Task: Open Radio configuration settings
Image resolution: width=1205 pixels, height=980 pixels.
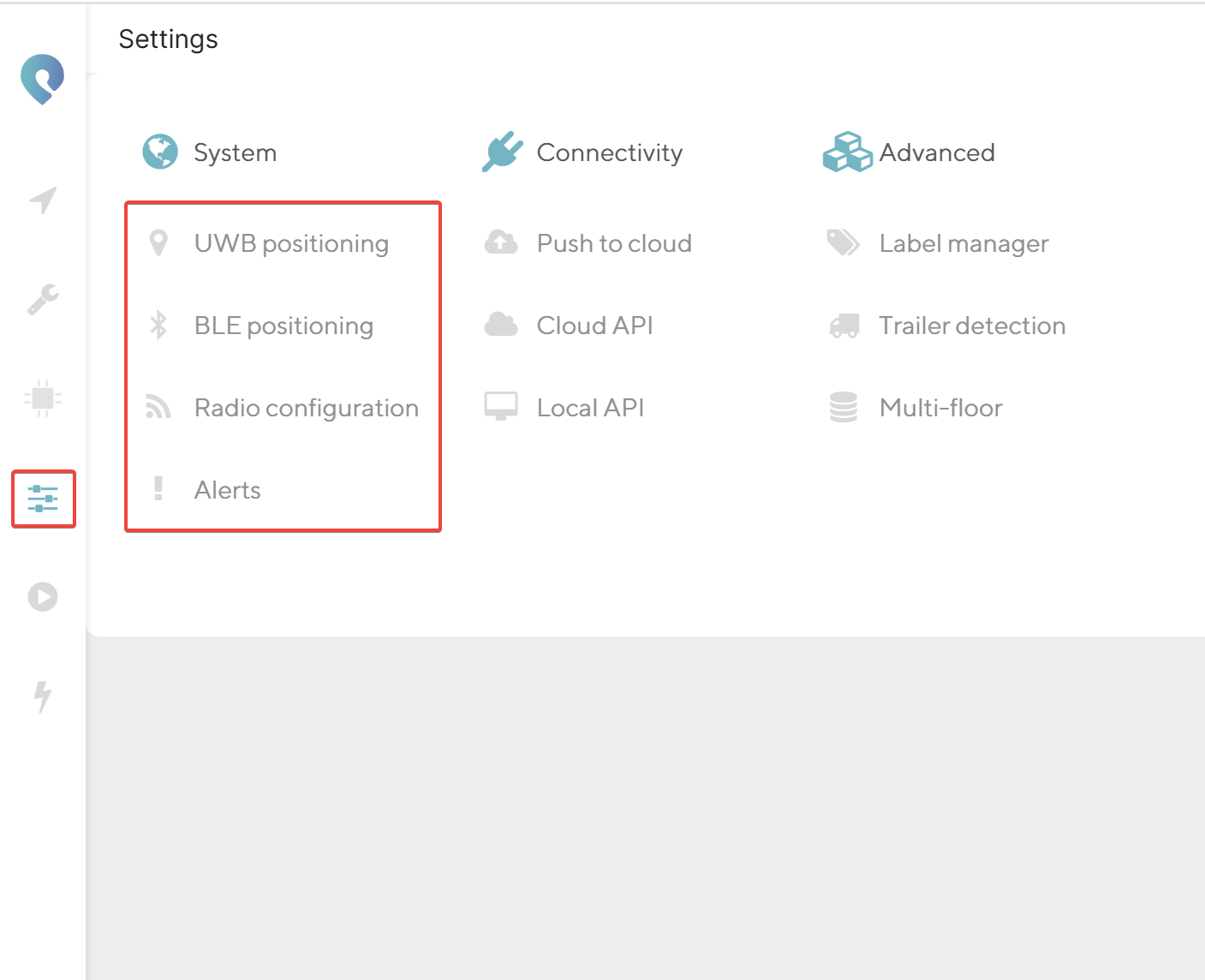Action: pos(306,408)
